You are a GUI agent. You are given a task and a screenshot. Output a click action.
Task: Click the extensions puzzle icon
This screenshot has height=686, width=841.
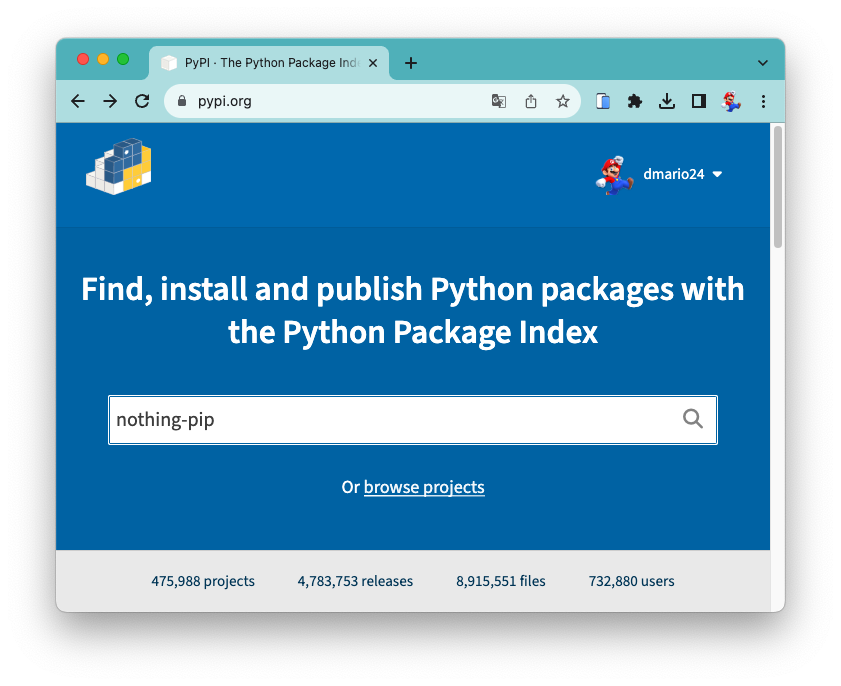point(634,101)
